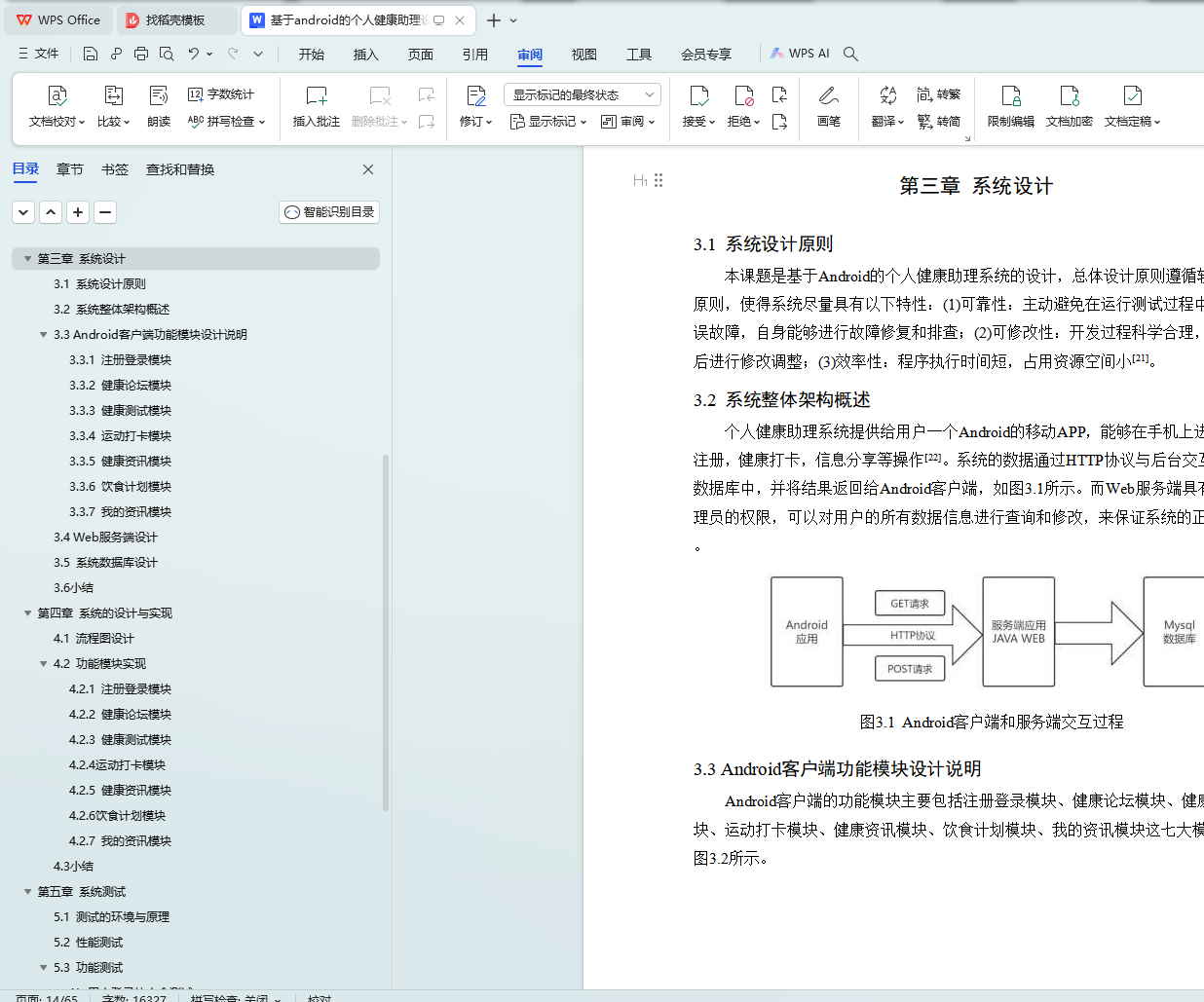Open the 显示标记 dropdown
Screen dimensions: 1204x1002
click(x=548, y=122)
